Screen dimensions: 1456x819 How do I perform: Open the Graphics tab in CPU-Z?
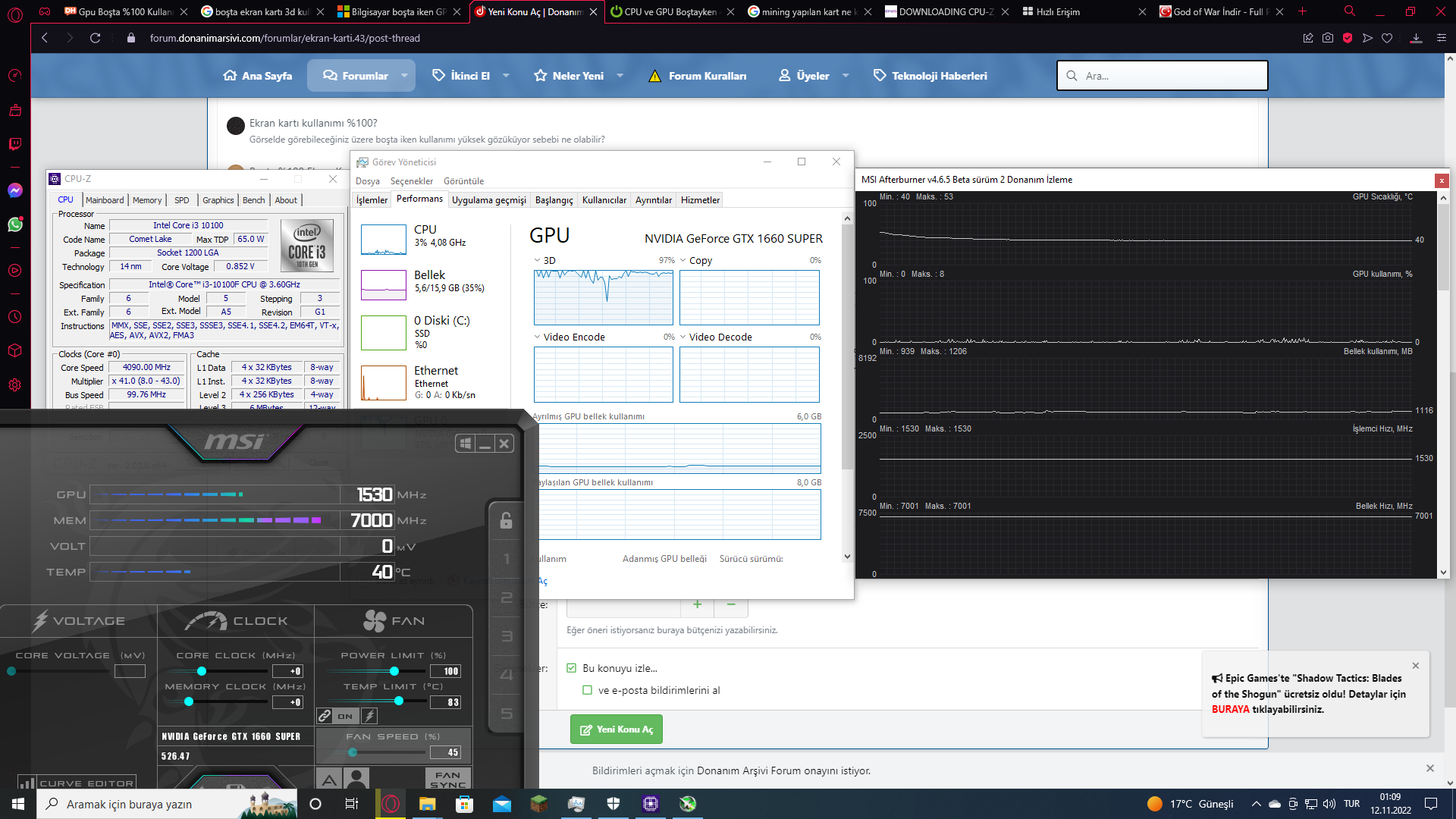click(x=218, y=200)
